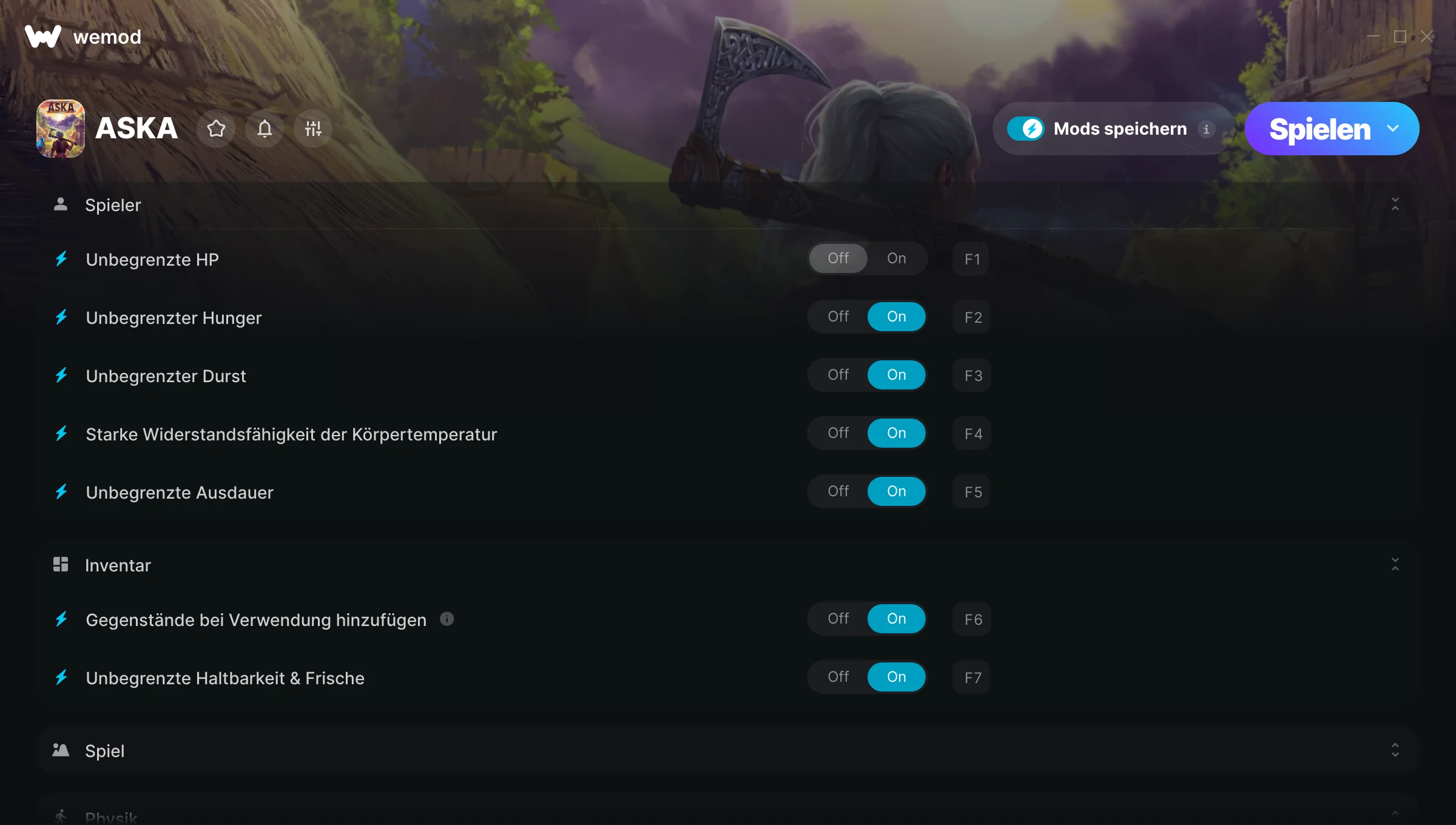Collapse the Inventar section
This screenshot has width=1456, height=825.
click(1395, 565)
